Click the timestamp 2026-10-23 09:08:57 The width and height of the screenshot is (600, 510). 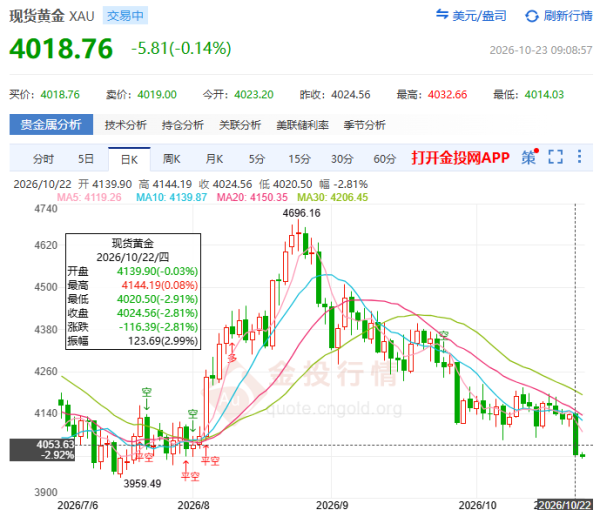pyautogui.click(x=541, y=50)
